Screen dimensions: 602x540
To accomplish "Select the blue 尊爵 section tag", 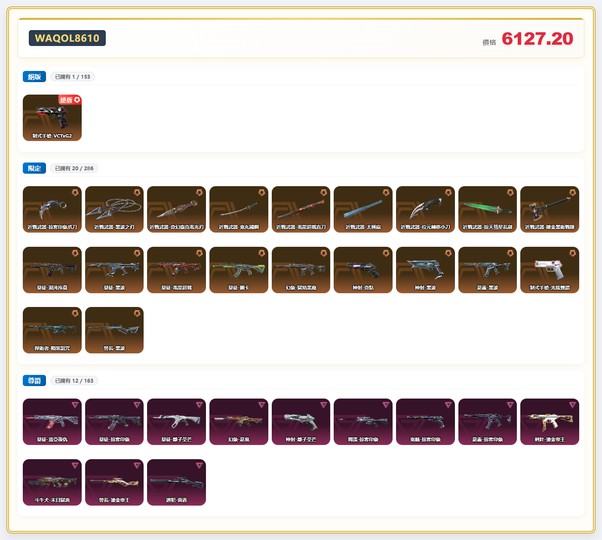I will click(x=34, y=381).
